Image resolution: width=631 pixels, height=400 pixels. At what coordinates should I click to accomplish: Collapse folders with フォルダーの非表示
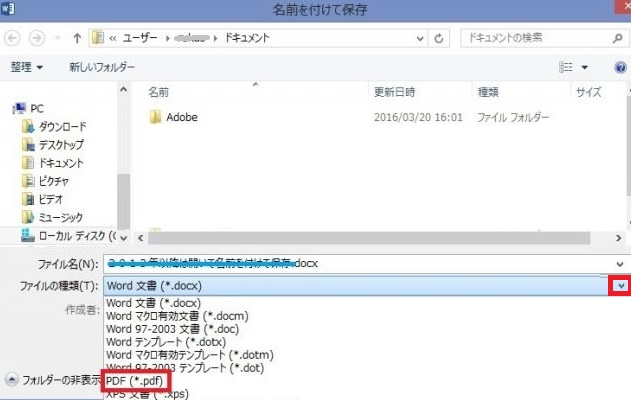(x=53, y=380)
